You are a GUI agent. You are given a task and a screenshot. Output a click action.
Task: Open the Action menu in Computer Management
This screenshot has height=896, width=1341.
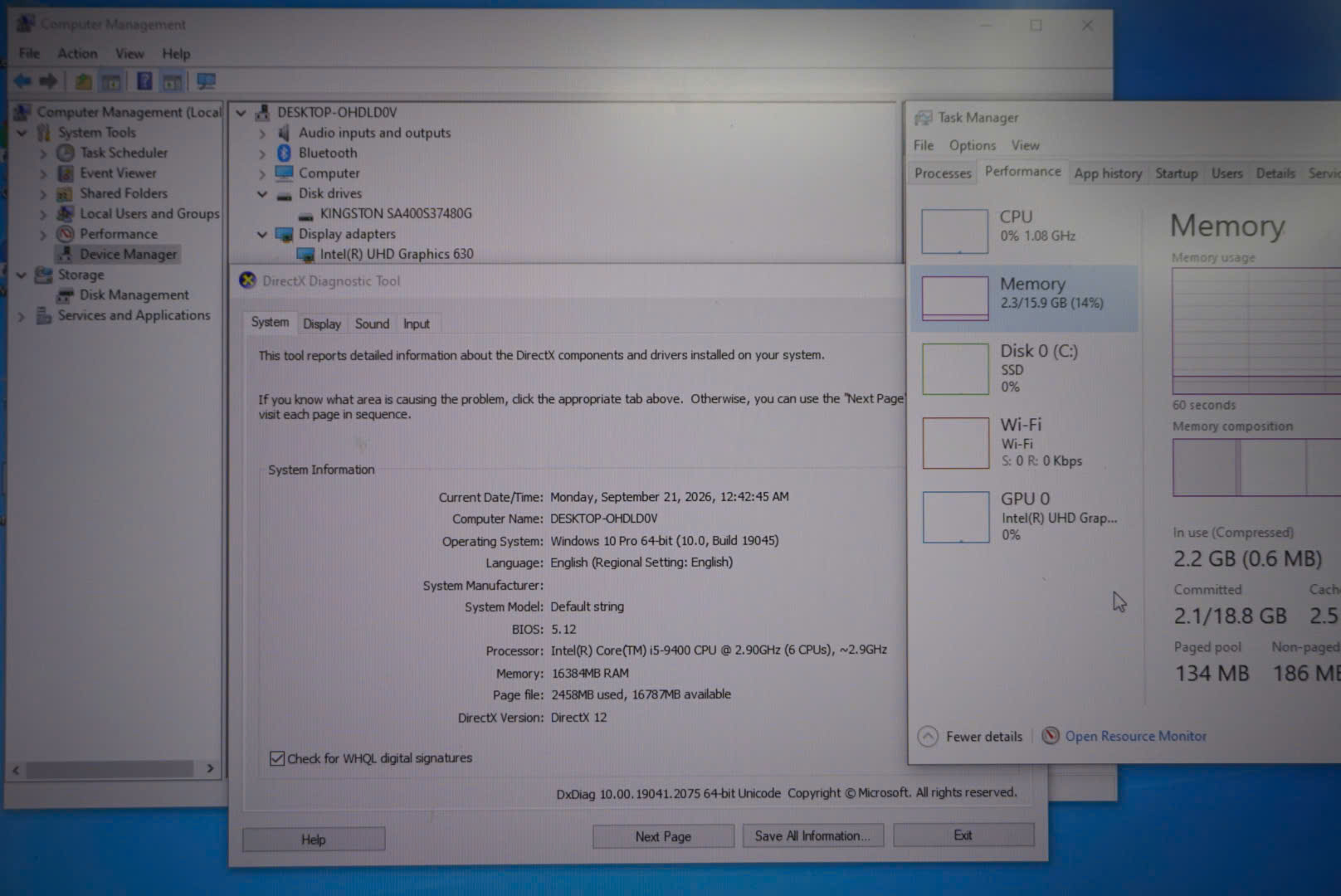click(77, 53)
